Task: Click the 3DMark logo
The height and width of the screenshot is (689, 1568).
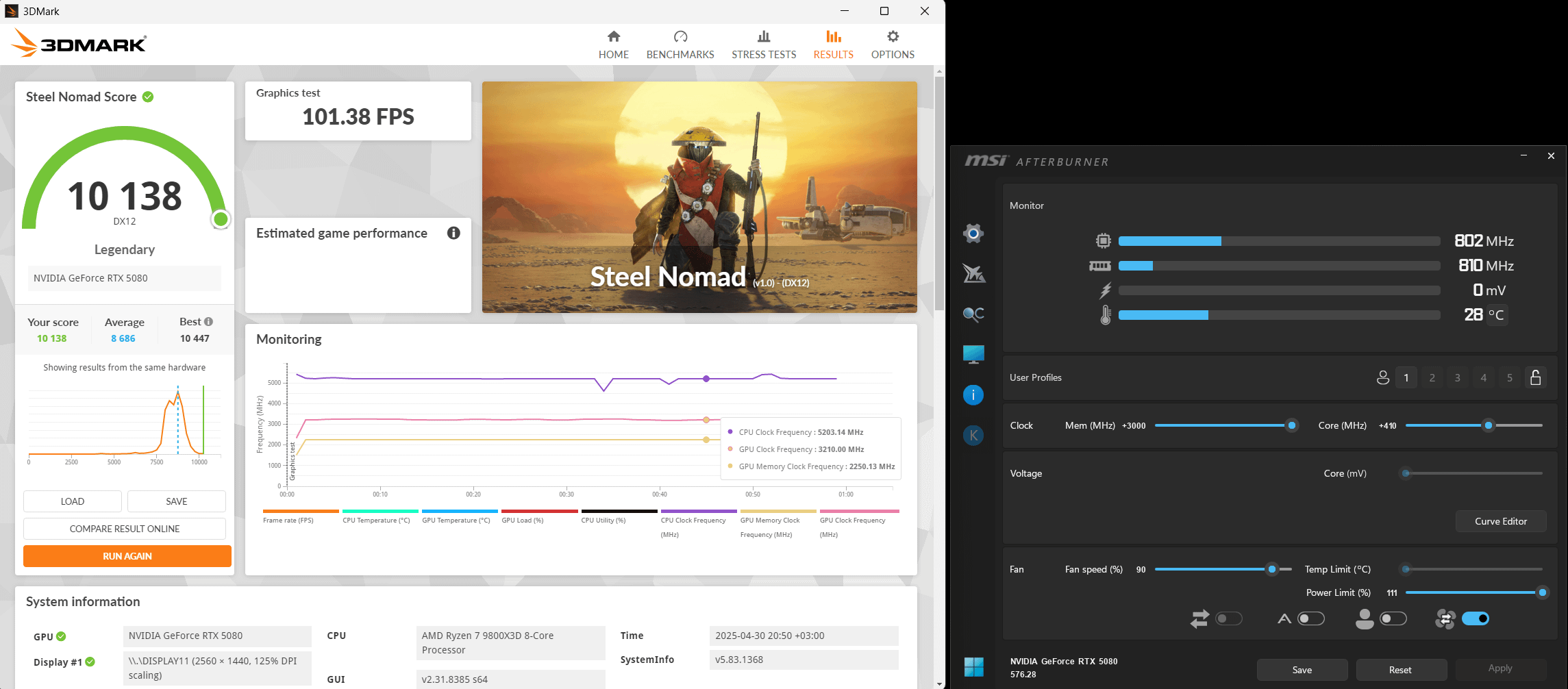Action: point(79,43)
